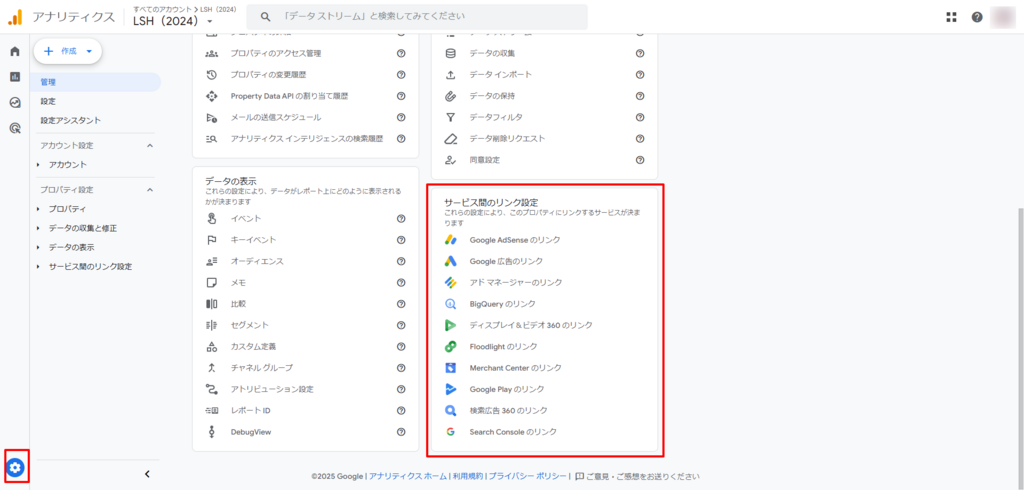Show help for キーイベント row
This screenshot has height=490, width=1024.
pyautogui.click(x=401, y=240)
